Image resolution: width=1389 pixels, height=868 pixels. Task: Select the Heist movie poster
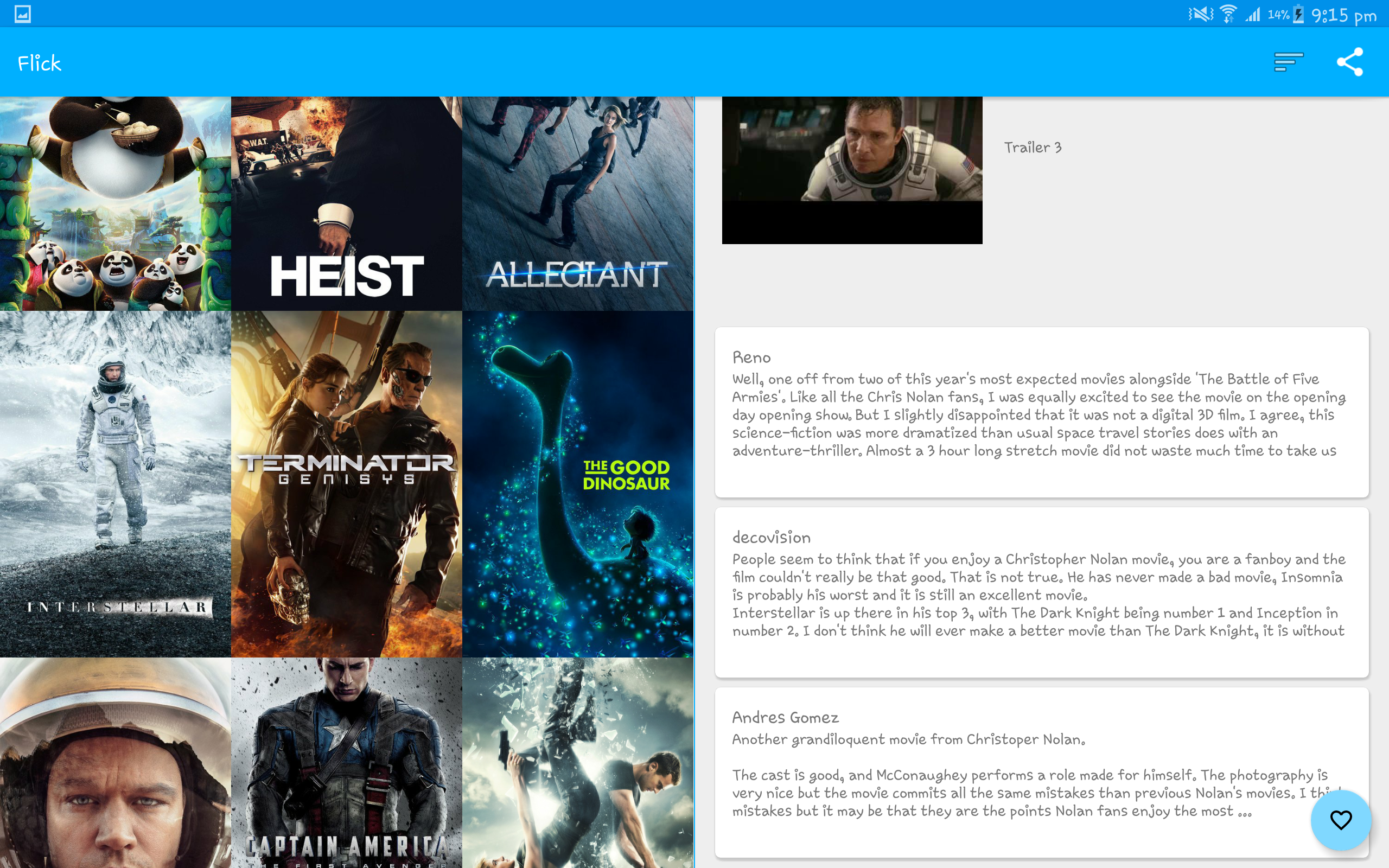(346, 203)
